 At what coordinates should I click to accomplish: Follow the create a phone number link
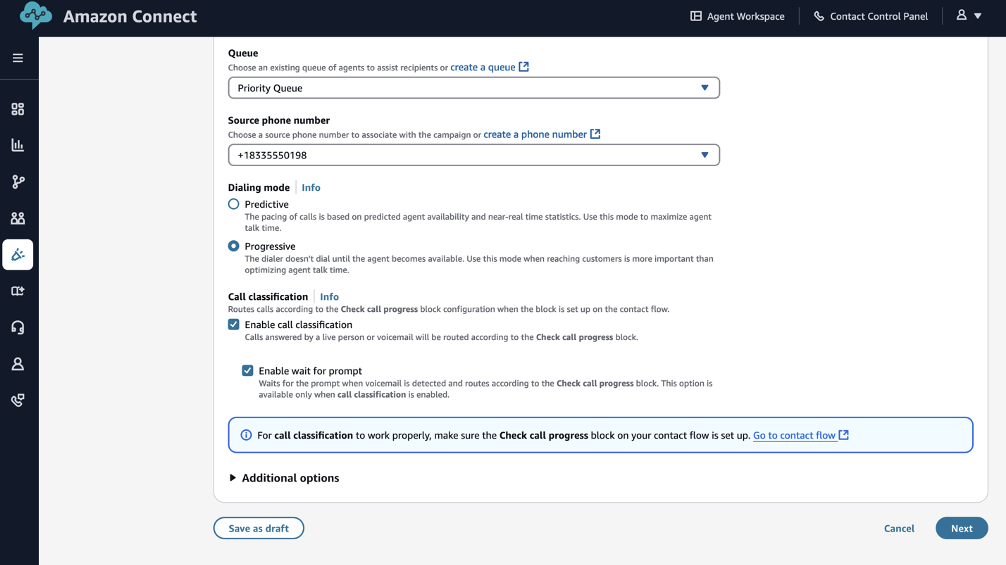(x=535, y=134)
